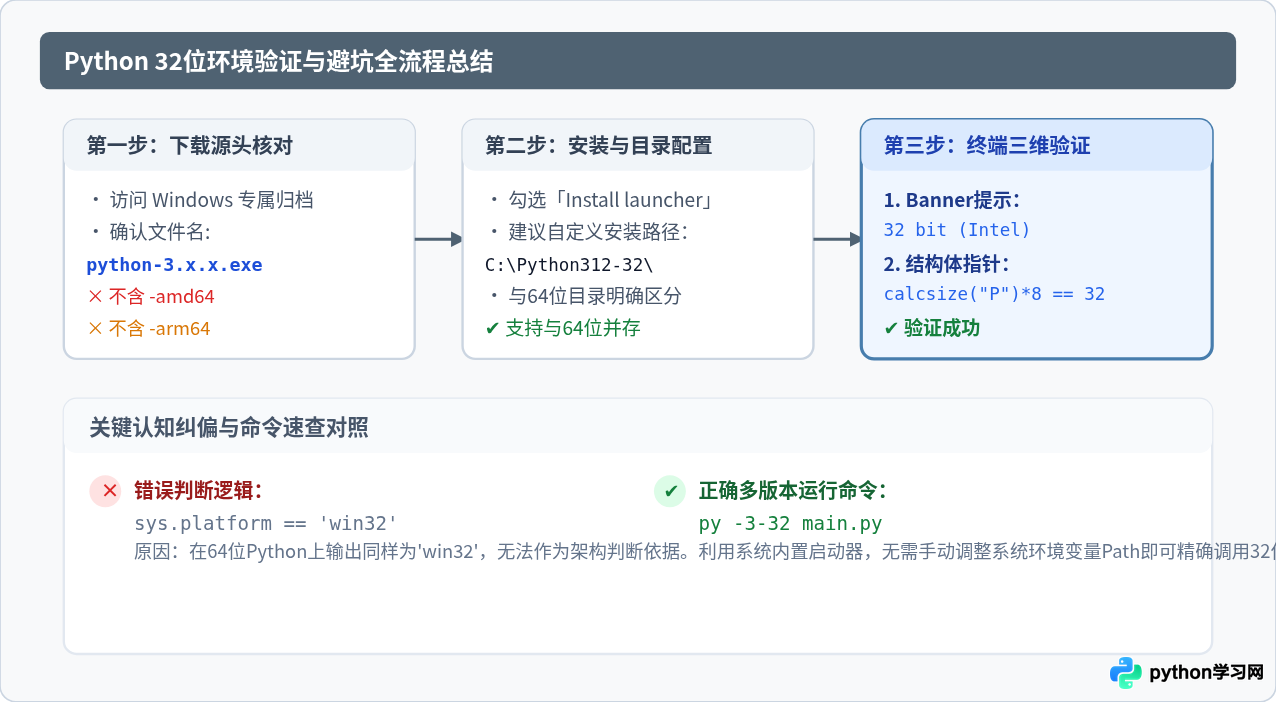Click the 'python学习网' site label
This screenshot has width=1276, height=702.
[x=1207, y=673]
